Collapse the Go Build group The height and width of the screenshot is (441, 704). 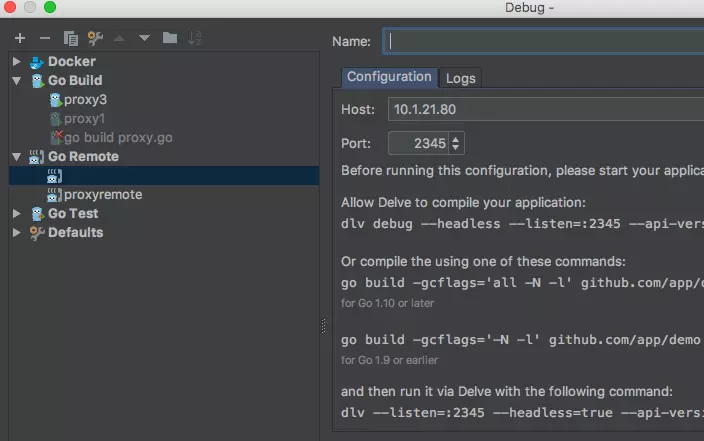pos(17,81)
